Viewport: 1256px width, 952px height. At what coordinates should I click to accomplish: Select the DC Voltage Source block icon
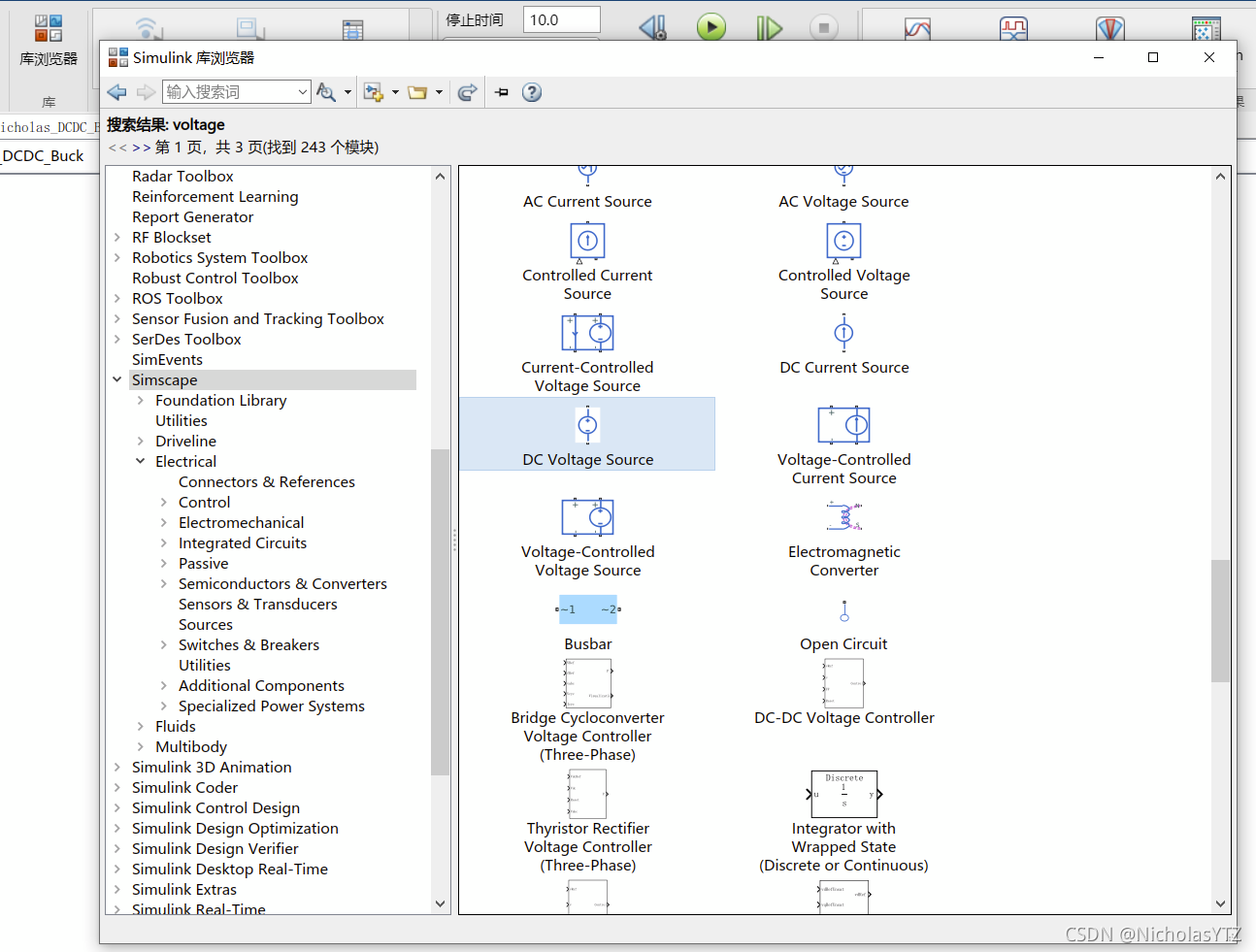[x=587, y=425]
